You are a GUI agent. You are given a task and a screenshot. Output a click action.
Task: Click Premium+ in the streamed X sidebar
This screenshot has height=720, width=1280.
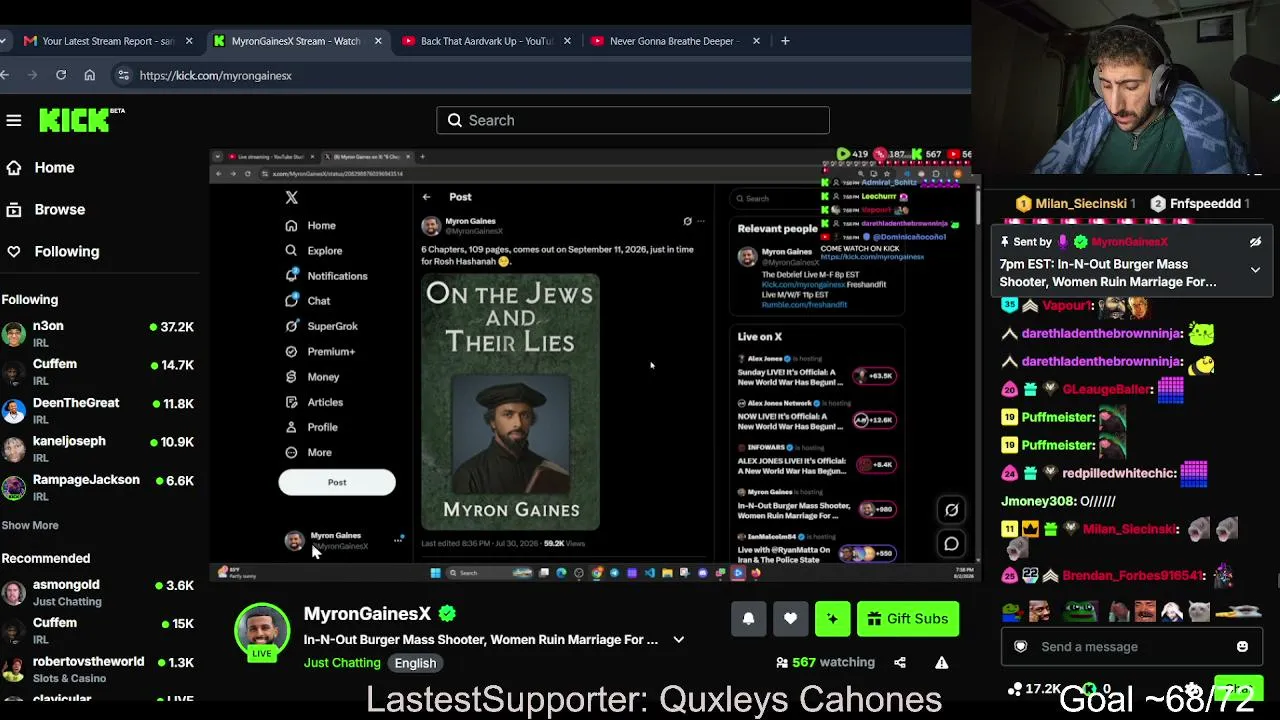click(x=320, y=352)
